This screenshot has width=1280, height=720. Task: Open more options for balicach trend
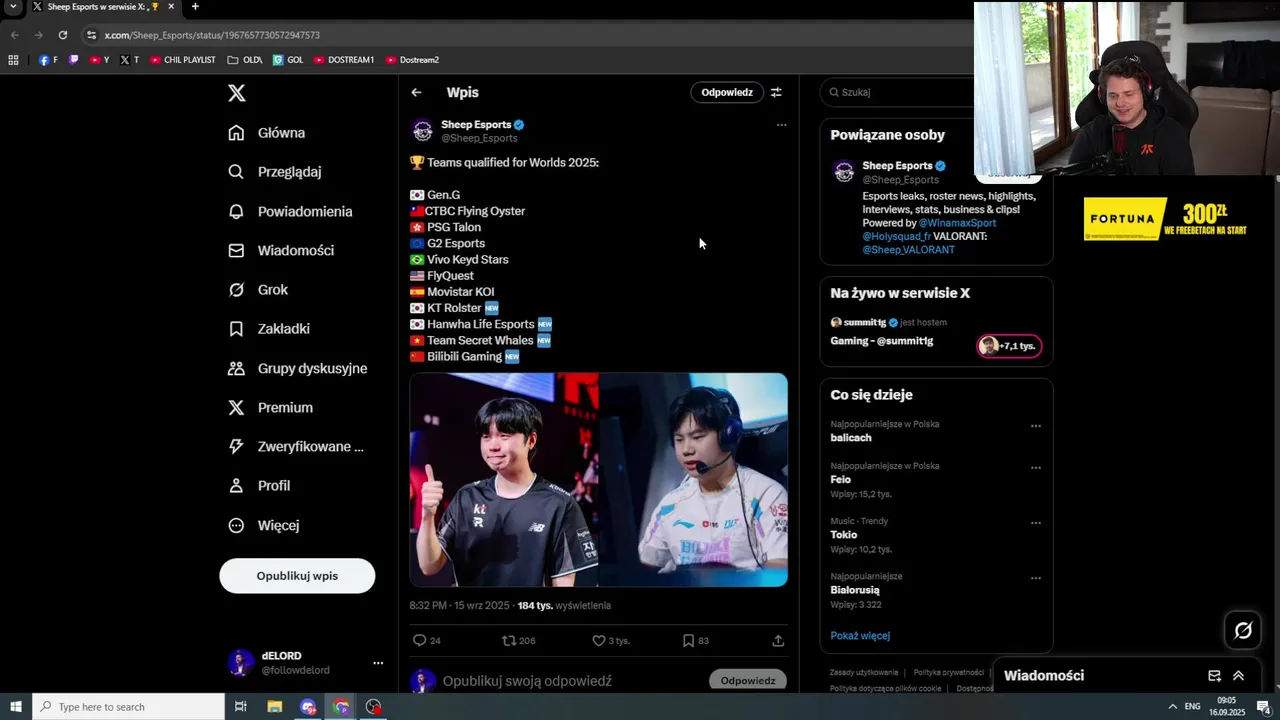[1036, 426]
